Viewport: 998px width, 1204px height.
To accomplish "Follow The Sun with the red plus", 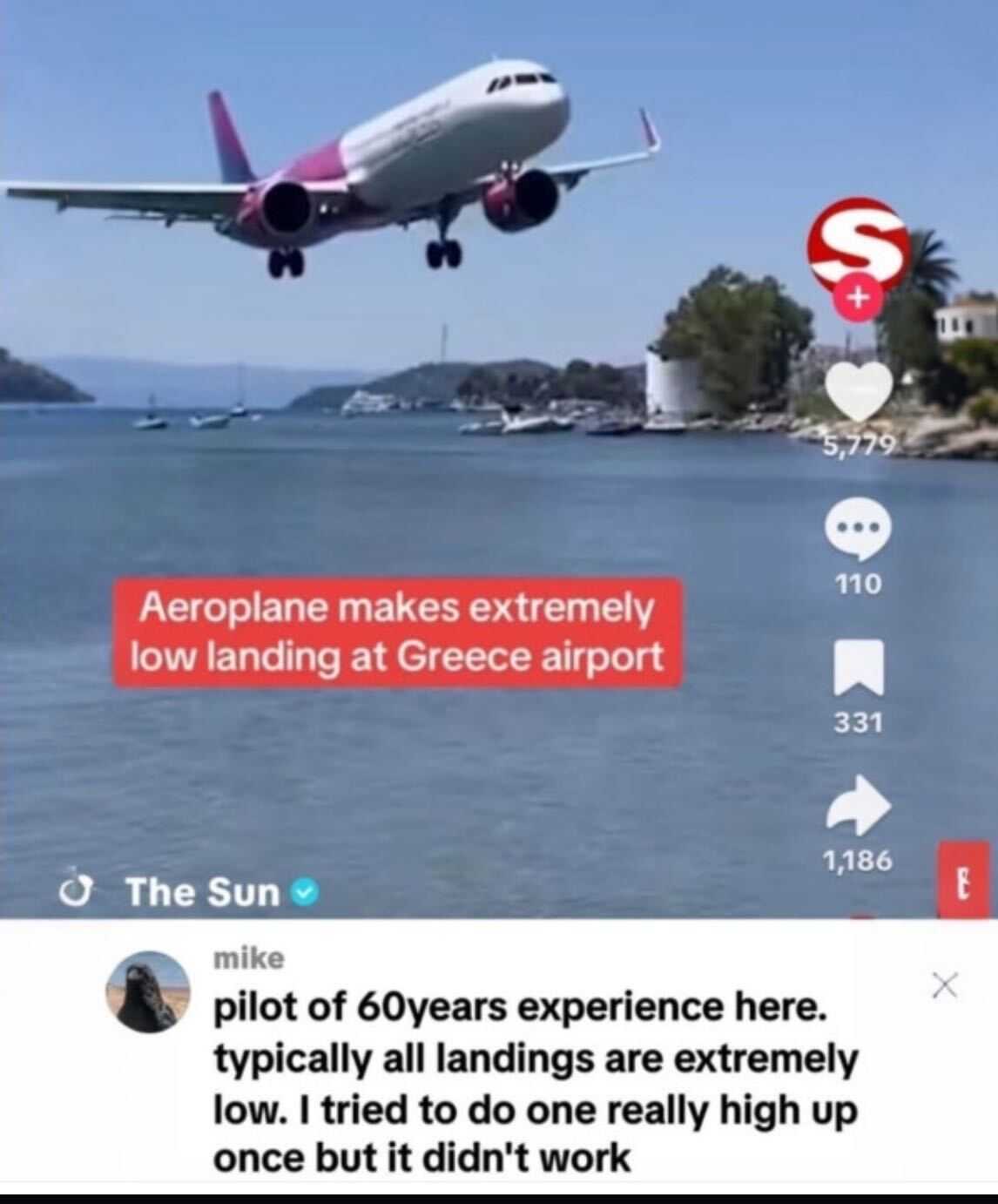I will click(x=857, y=299).
